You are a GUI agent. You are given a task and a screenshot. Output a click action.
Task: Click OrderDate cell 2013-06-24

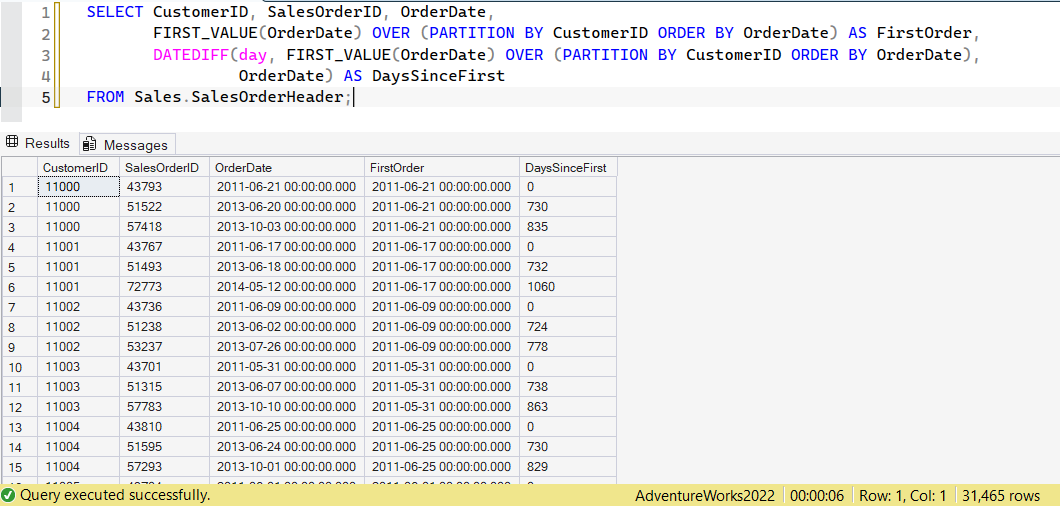tap(286, 447)
